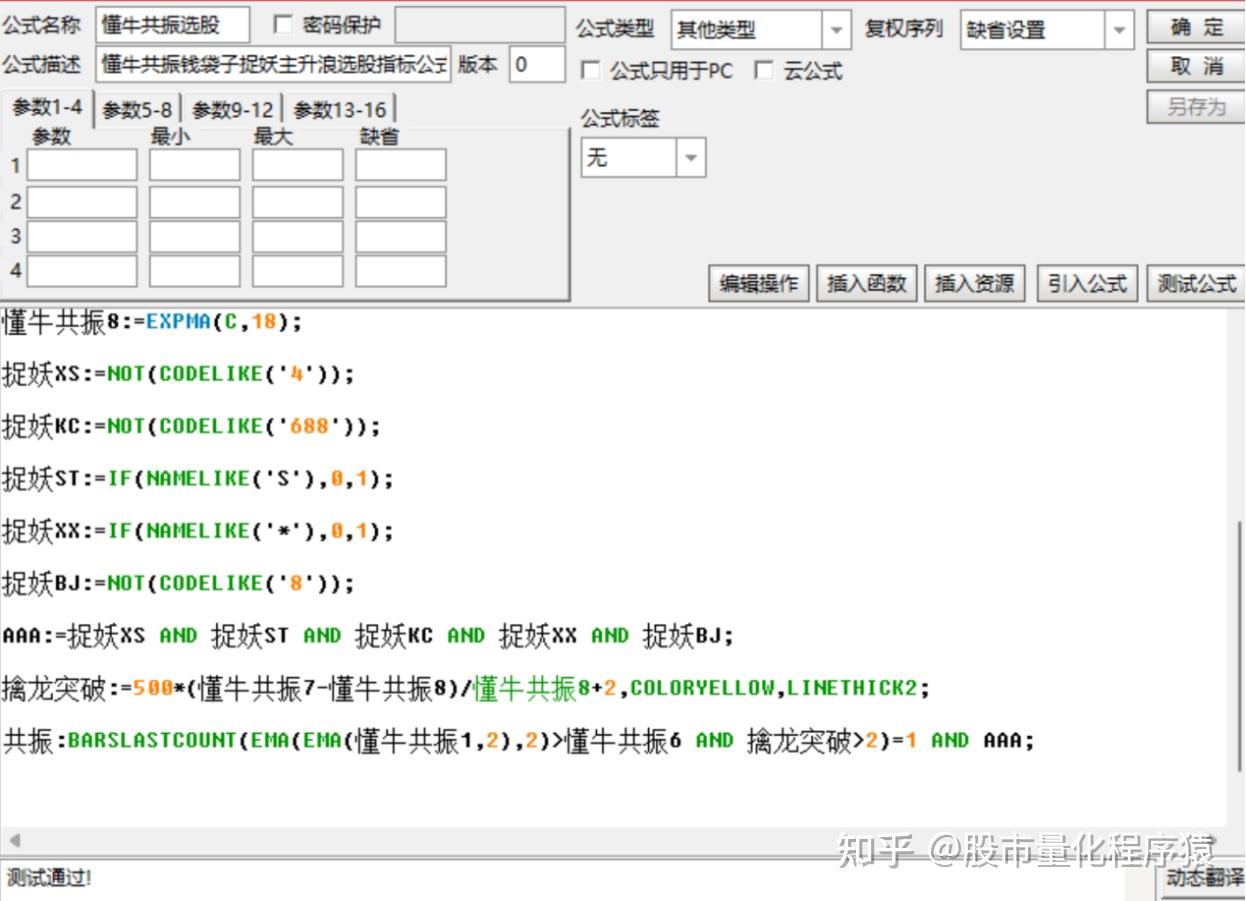
Task: Click row 1 缺省 field
Action: 401,165
